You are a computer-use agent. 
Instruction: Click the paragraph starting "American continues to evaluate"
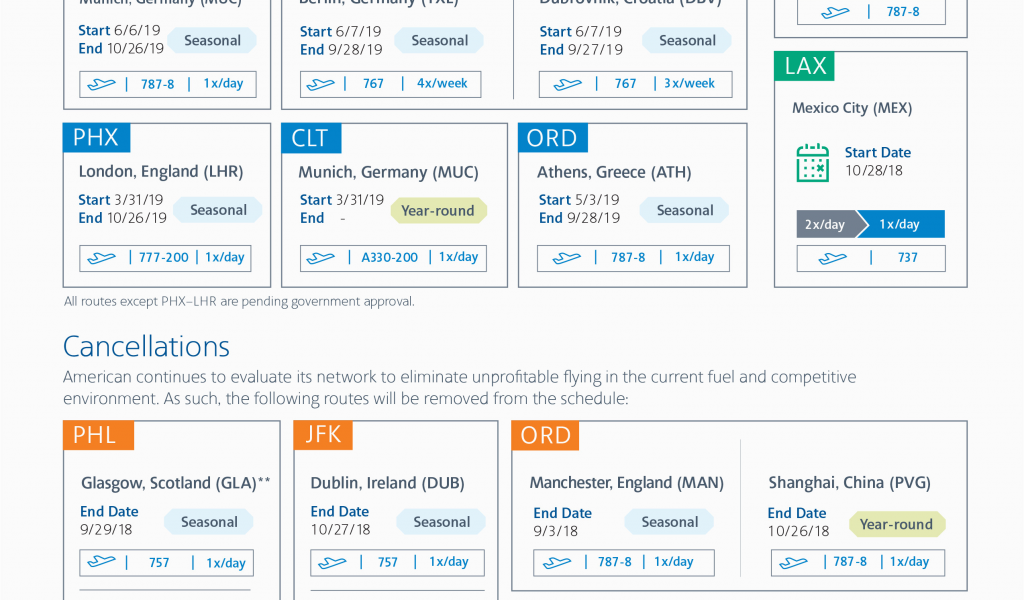[459, 388]
